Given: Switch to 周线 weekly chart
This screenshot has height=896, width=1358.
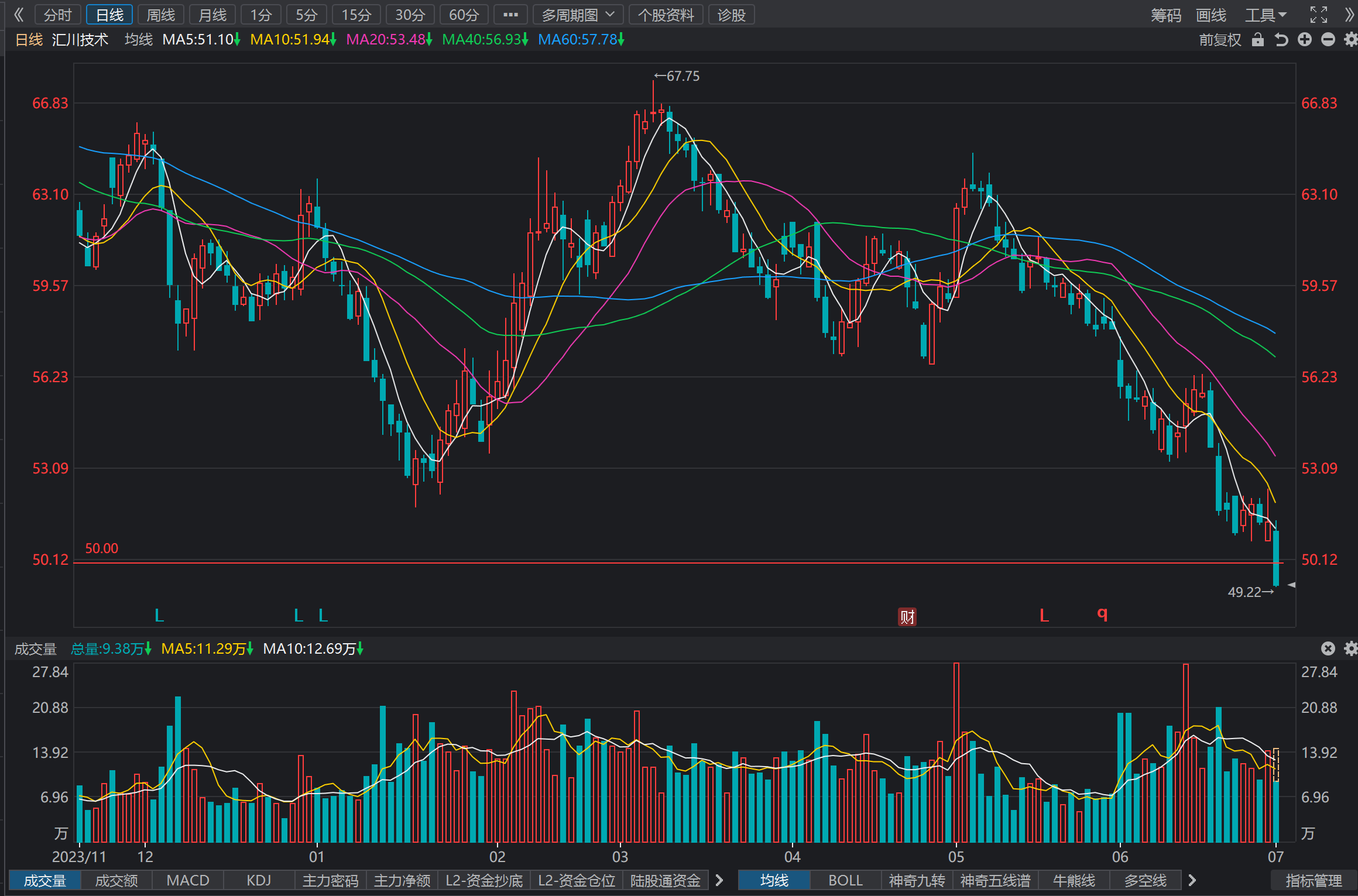Looking at the screenshot, I should click(x=161, y=15).
